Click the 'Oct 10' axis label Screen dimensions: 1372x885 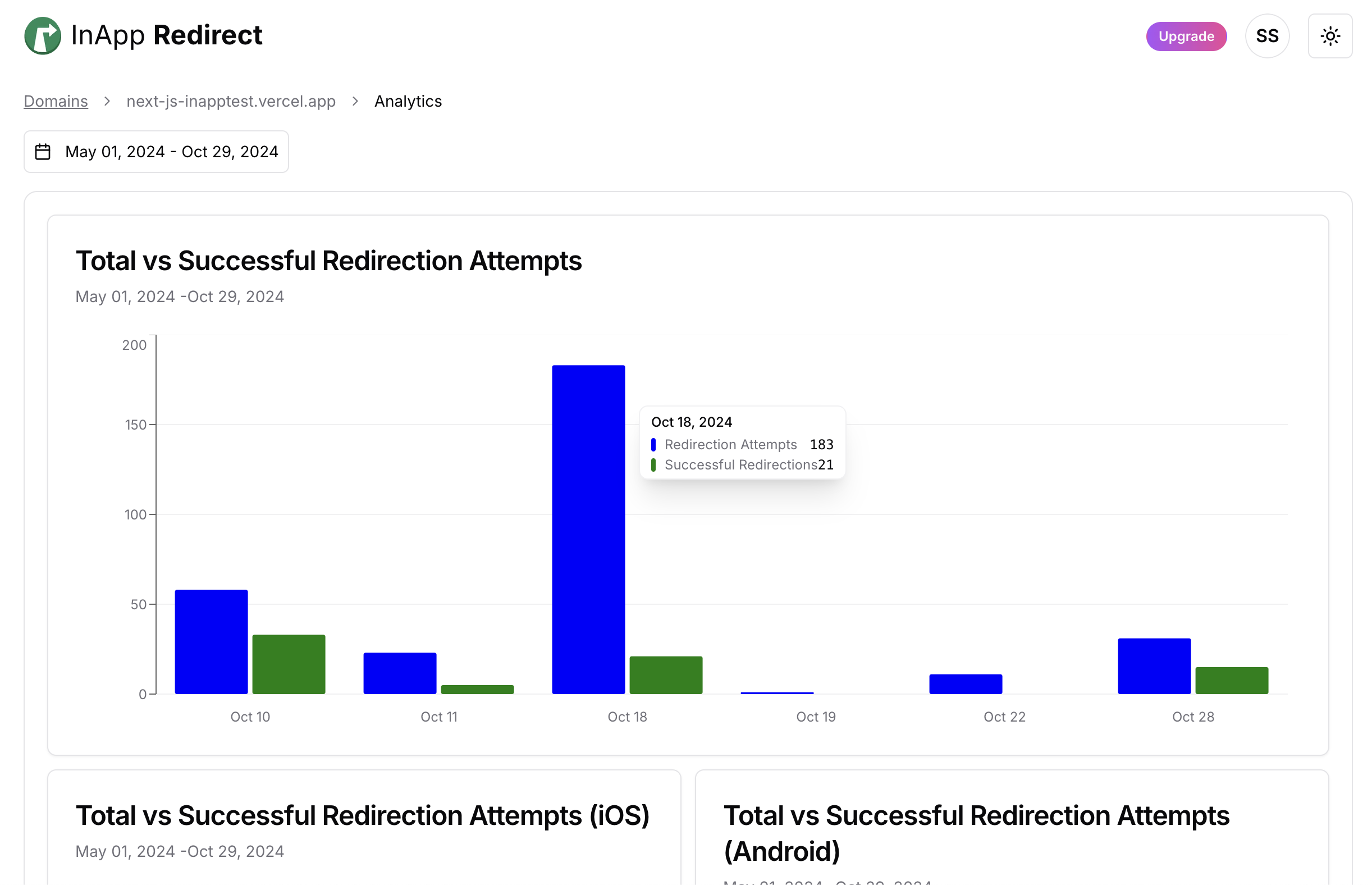point(250,717)
